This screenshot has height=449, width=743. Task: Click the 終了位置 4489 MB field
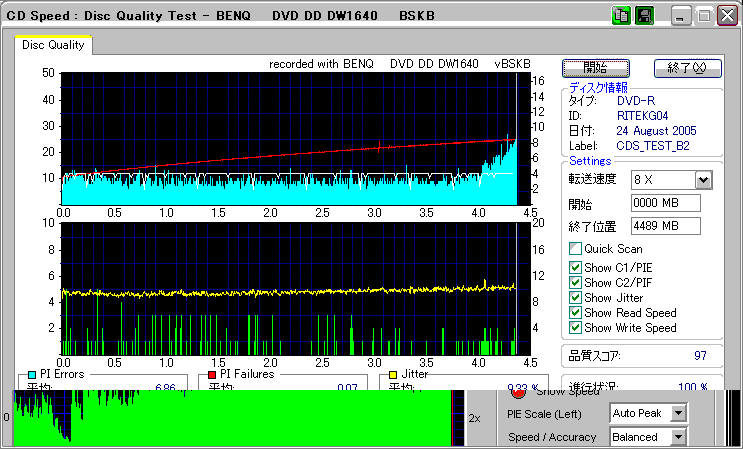pyautogui.click(x=665, y=226)
